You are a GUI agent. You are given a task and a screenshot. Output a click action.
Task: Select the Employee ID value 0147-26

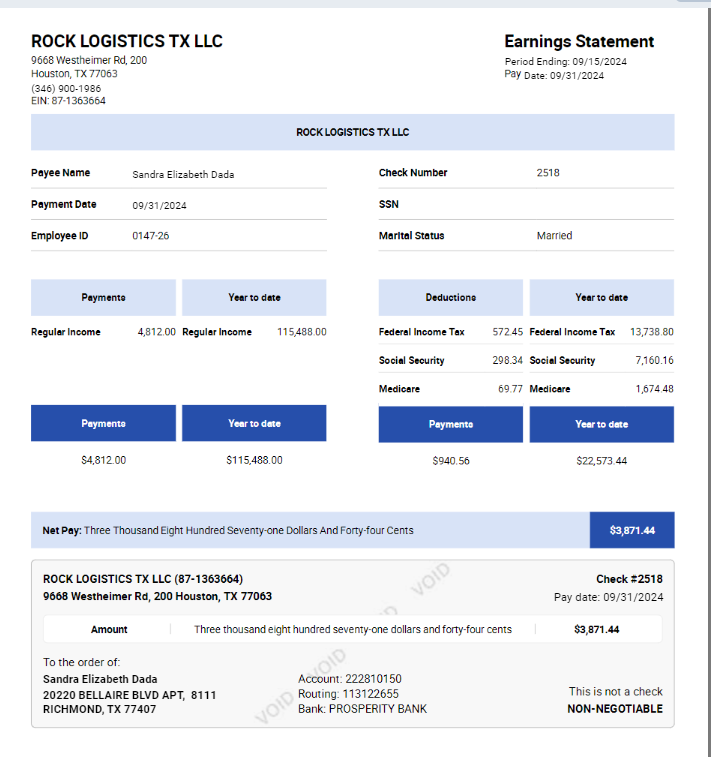click(151, 236)
